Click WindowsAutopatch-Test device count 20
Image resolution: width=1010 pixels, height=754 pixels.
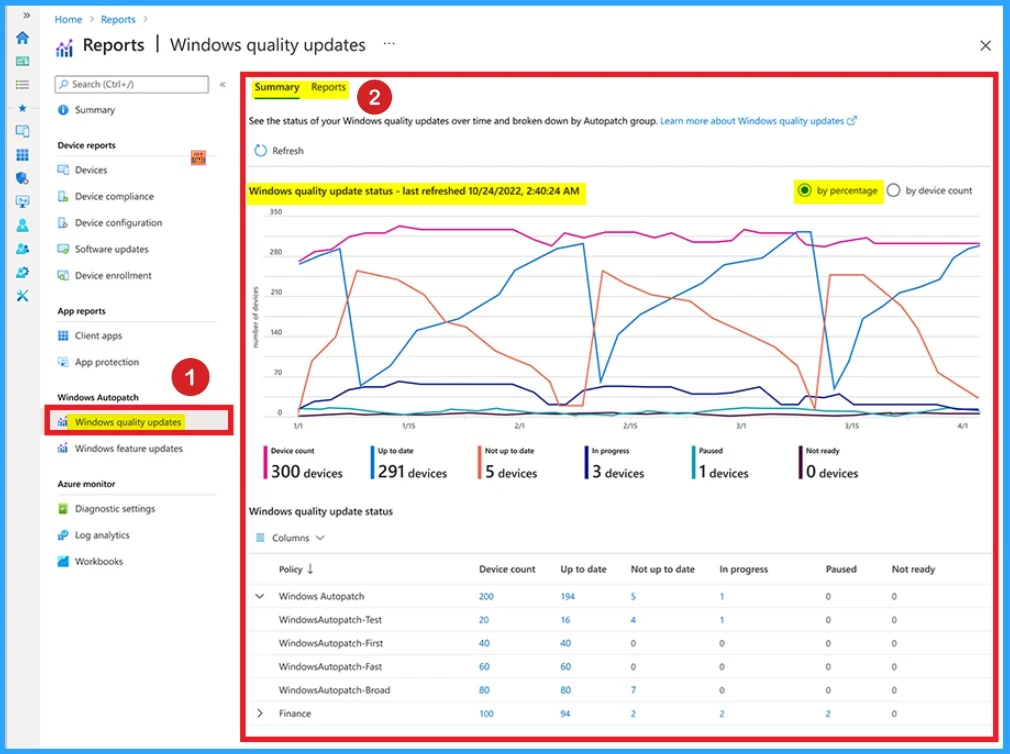click(x=484, y=620)
